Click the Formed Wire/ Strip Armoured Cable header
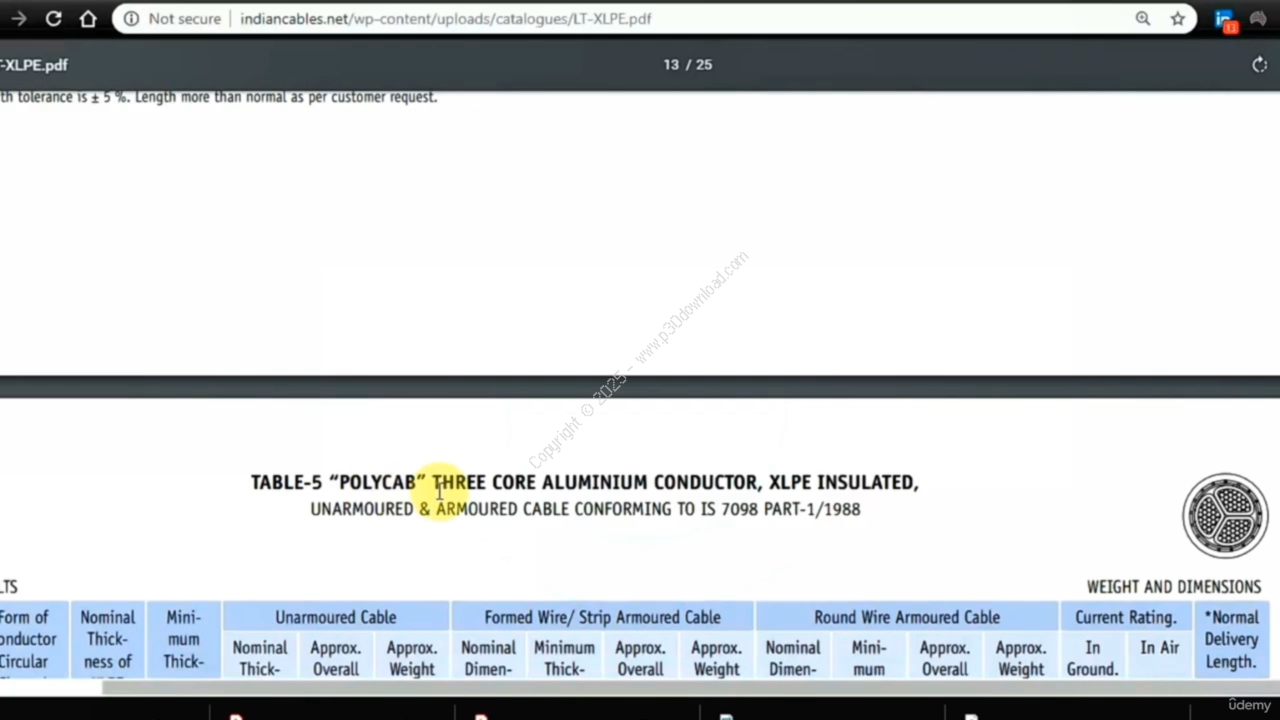 [603, 617]
